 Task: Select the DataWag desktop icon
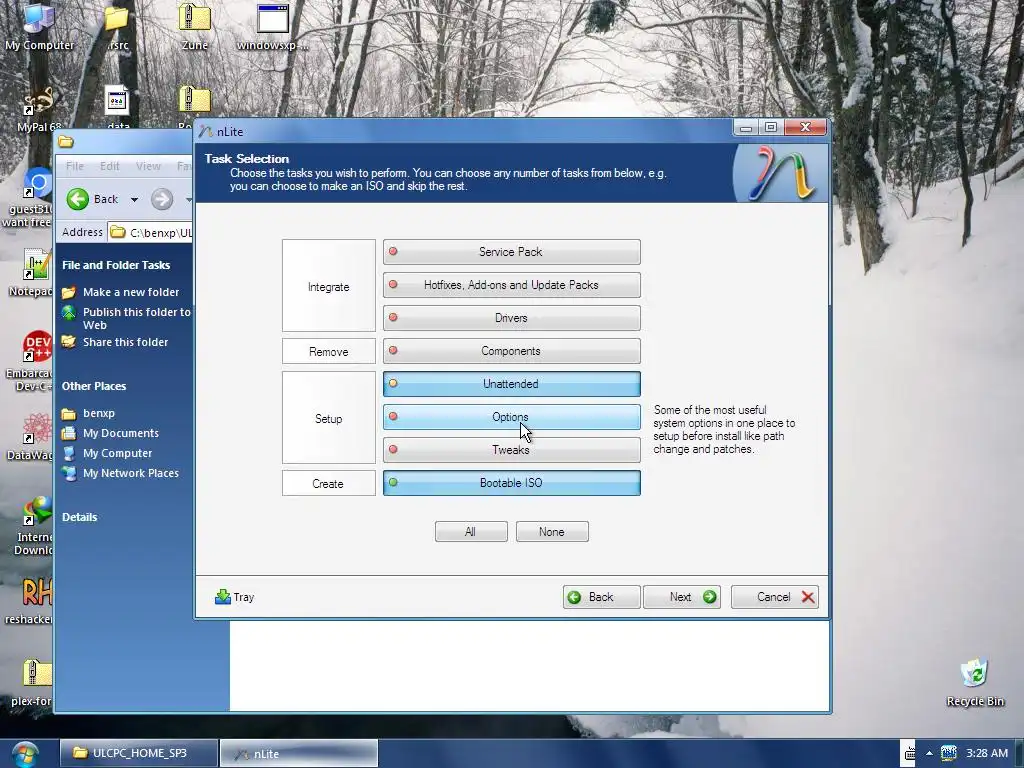click(x=37, y=429)
